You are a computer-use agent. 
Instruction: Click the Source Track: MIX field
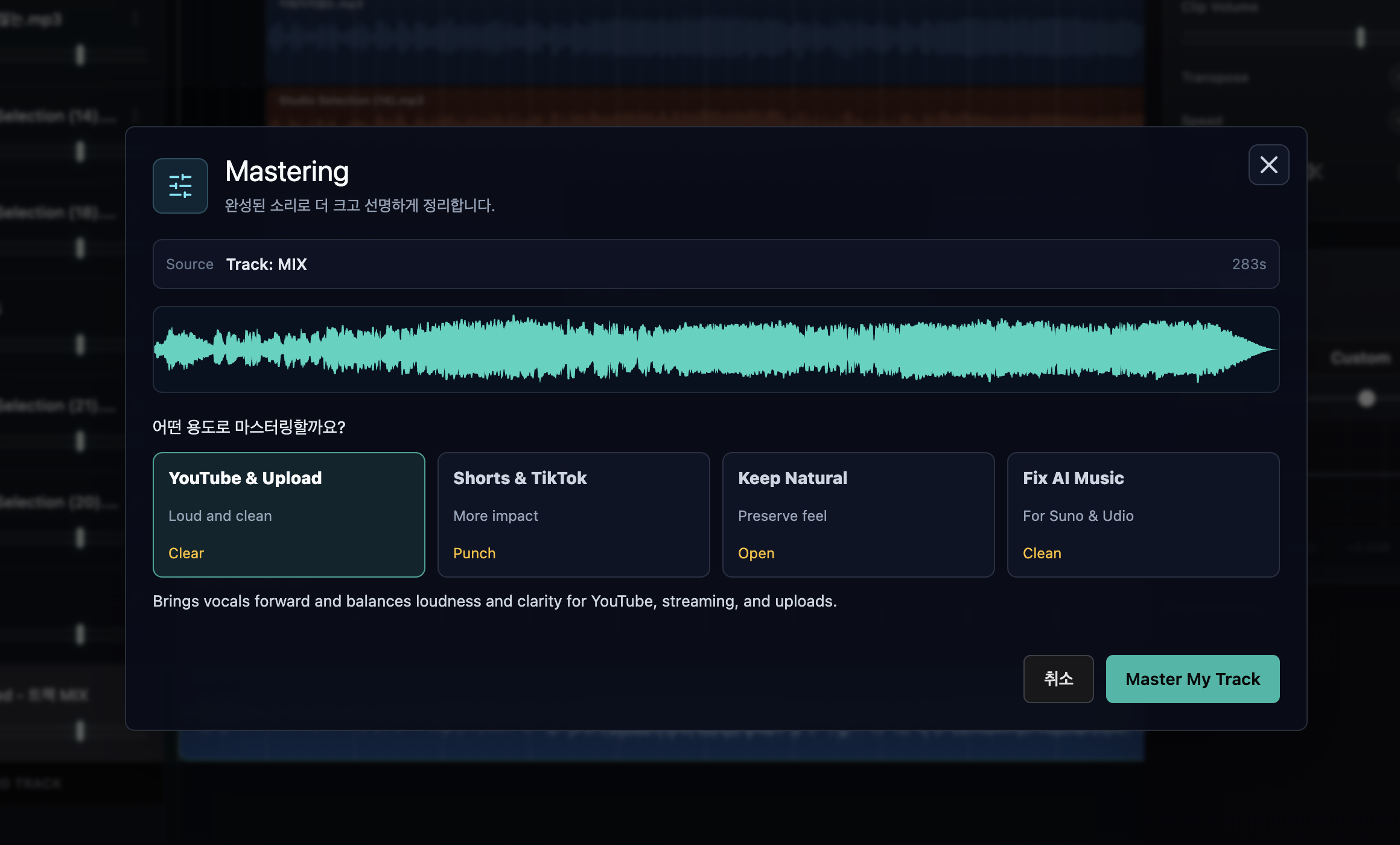(716, 264)
